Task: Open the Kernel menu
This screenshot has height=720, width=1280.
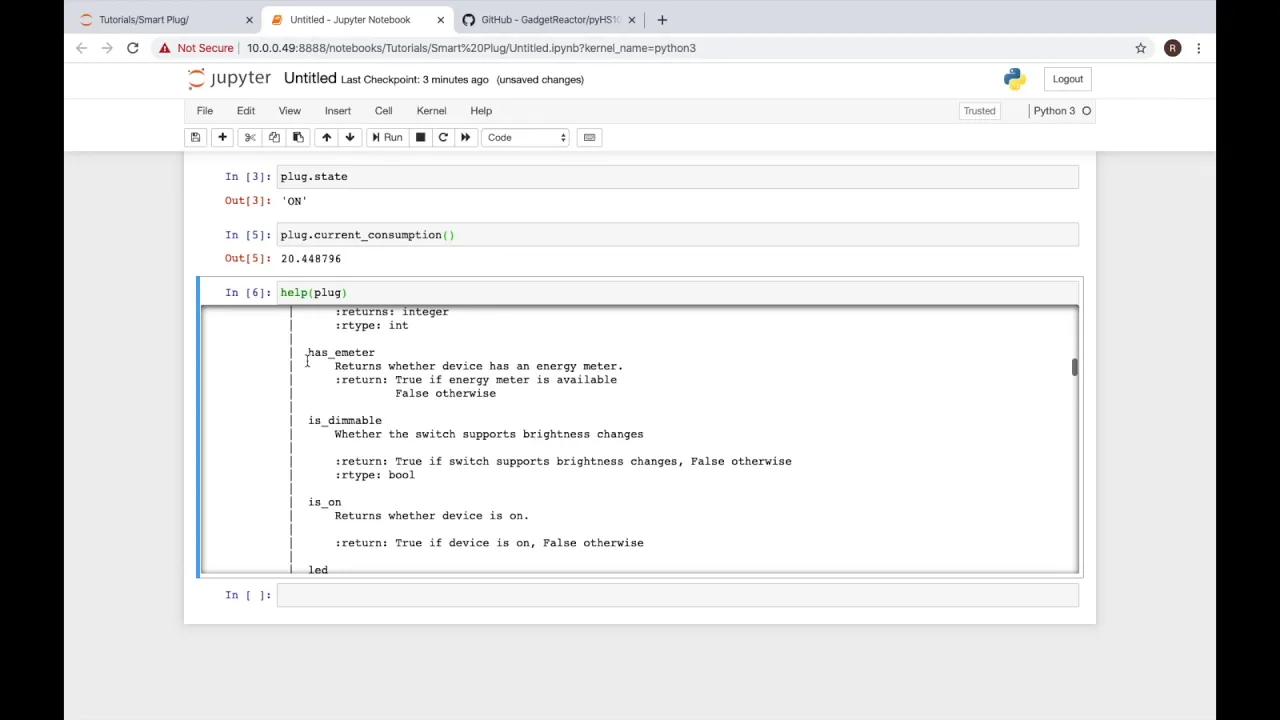Action: (x=431, y=111)
